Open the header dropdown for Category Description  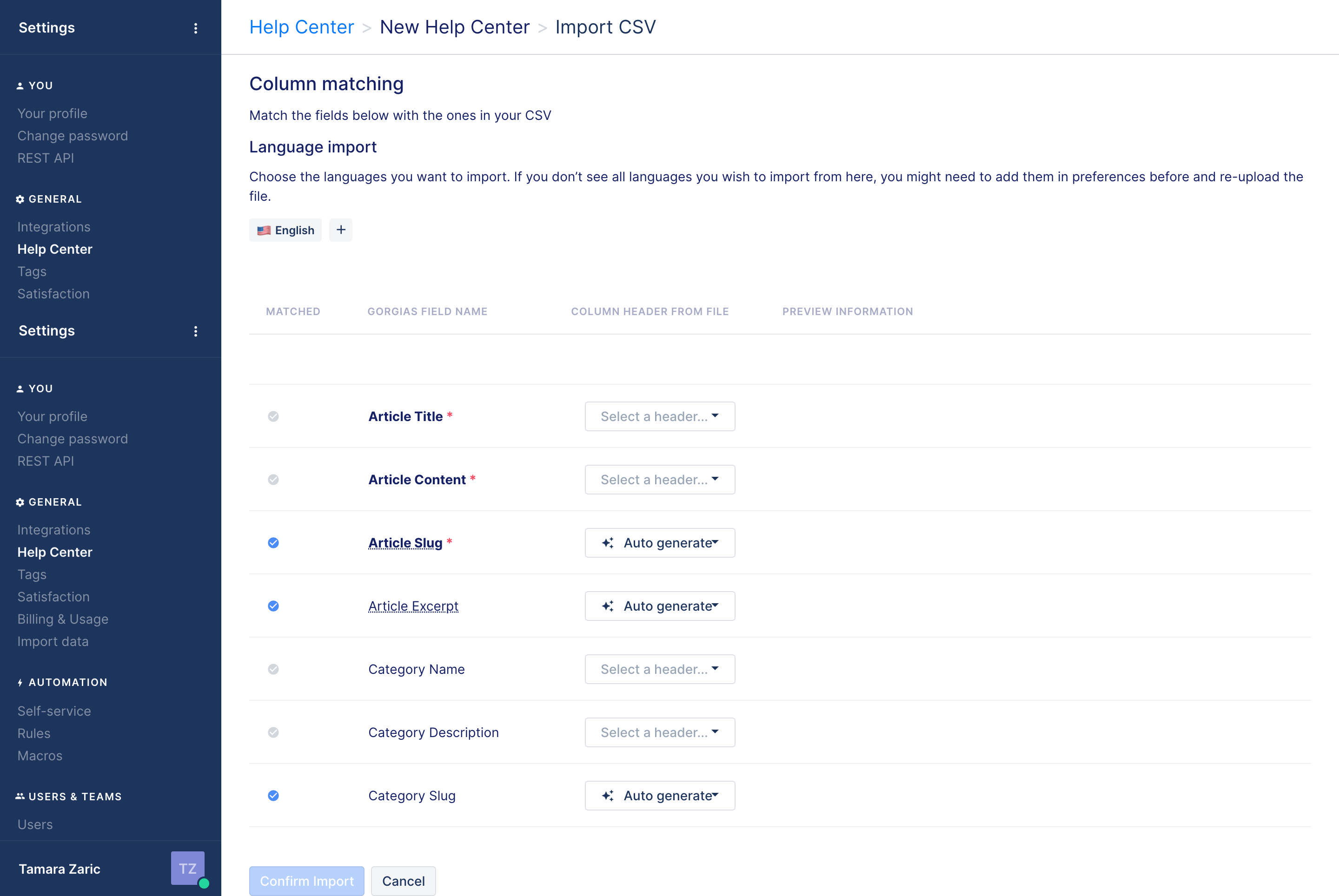coord(660,732)
